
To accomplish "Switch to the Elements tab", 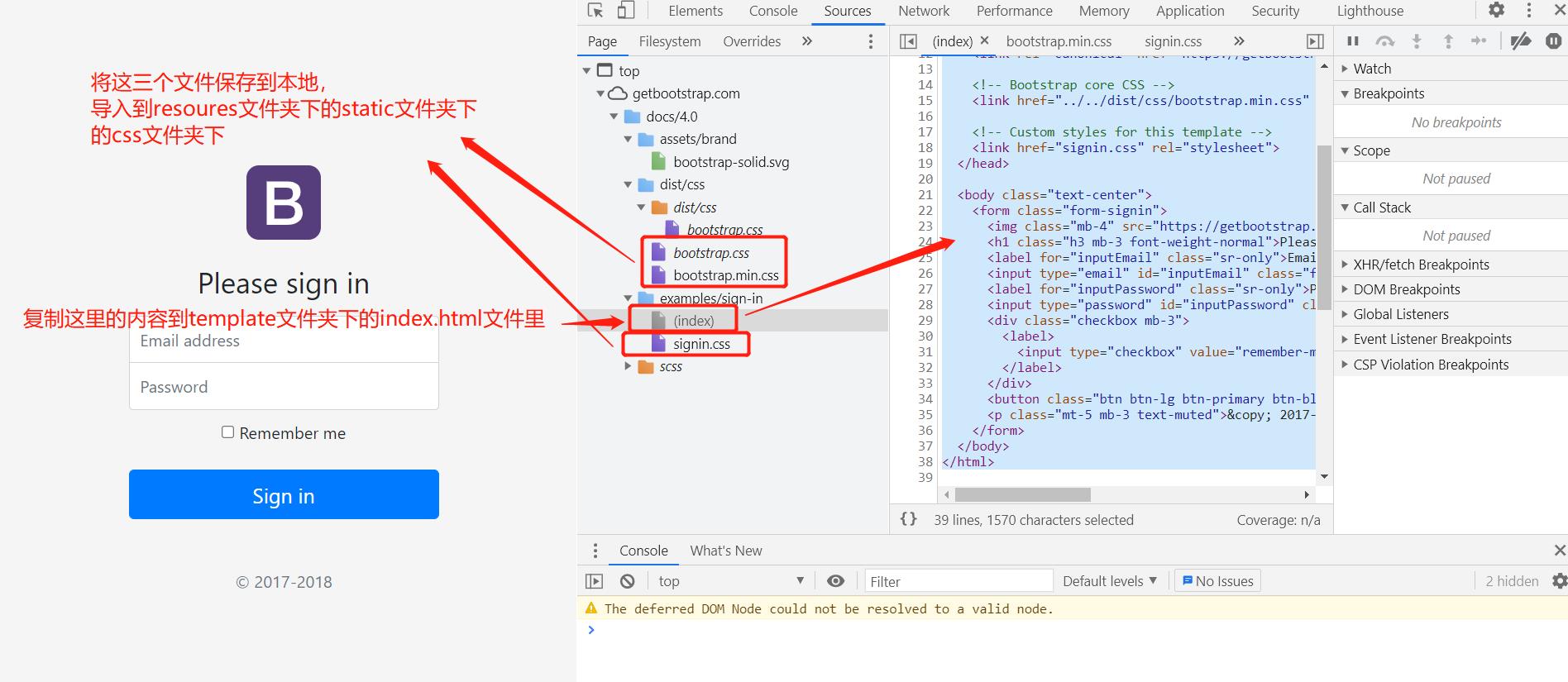I will click(696, 11).
